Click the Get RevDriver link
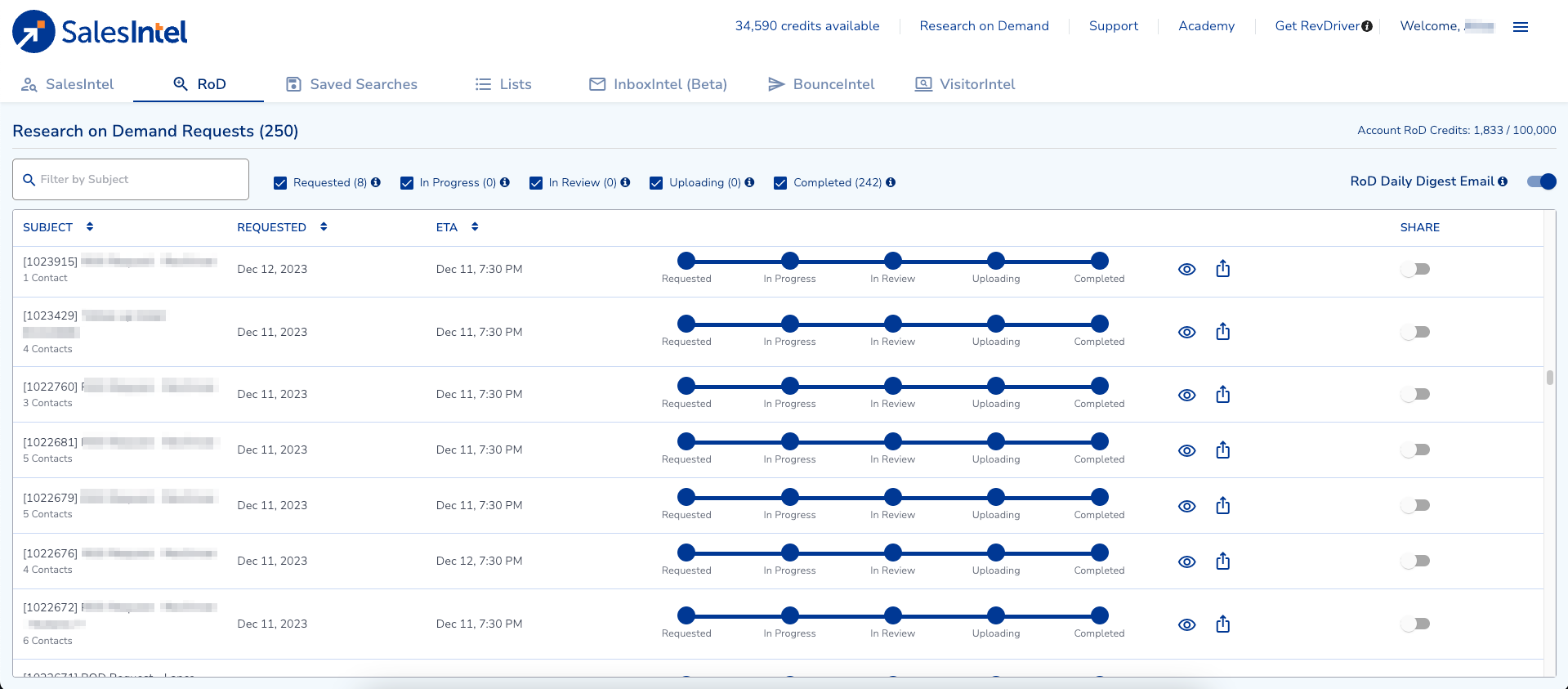Image resolution: width=1568 pixels, height=689 pixels. [x=1317, y=26]
